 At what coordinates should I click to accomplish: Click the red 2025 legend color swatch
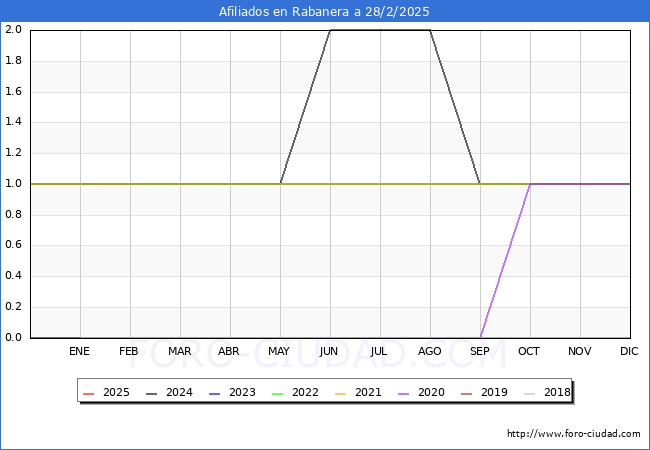pos(89,393)
